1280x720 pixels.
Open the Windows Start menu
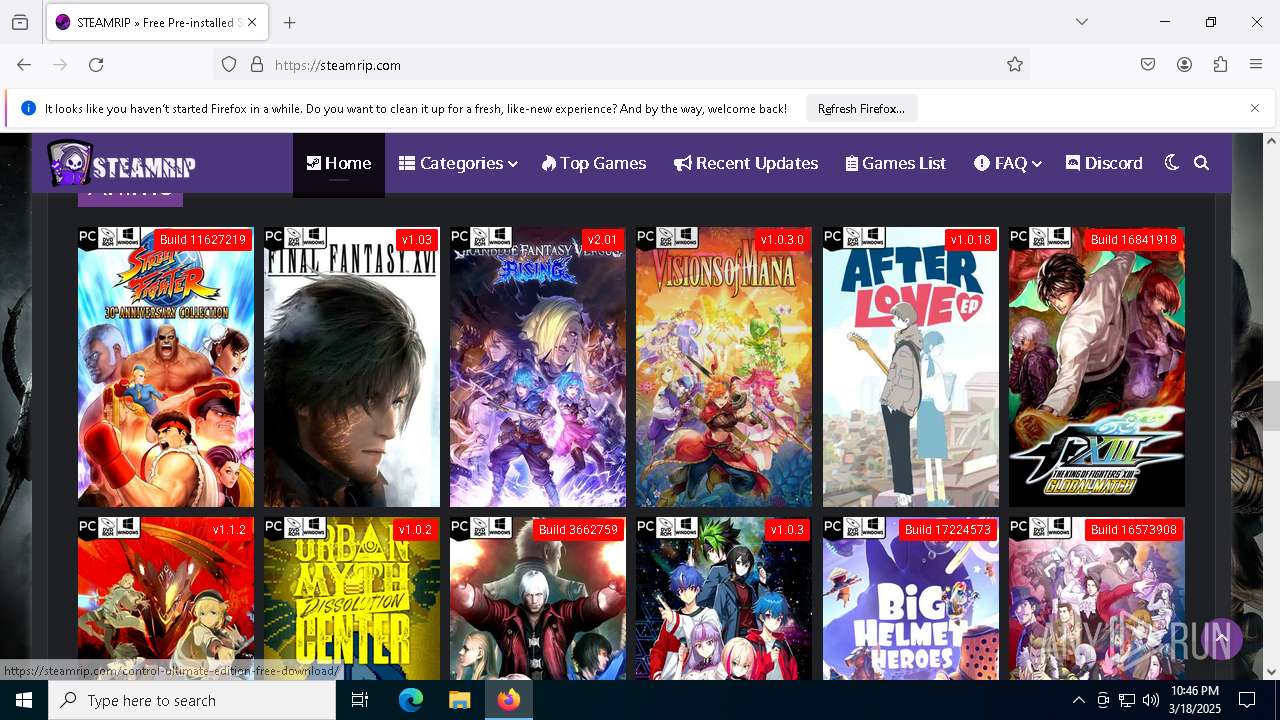[x=24, y=700]
